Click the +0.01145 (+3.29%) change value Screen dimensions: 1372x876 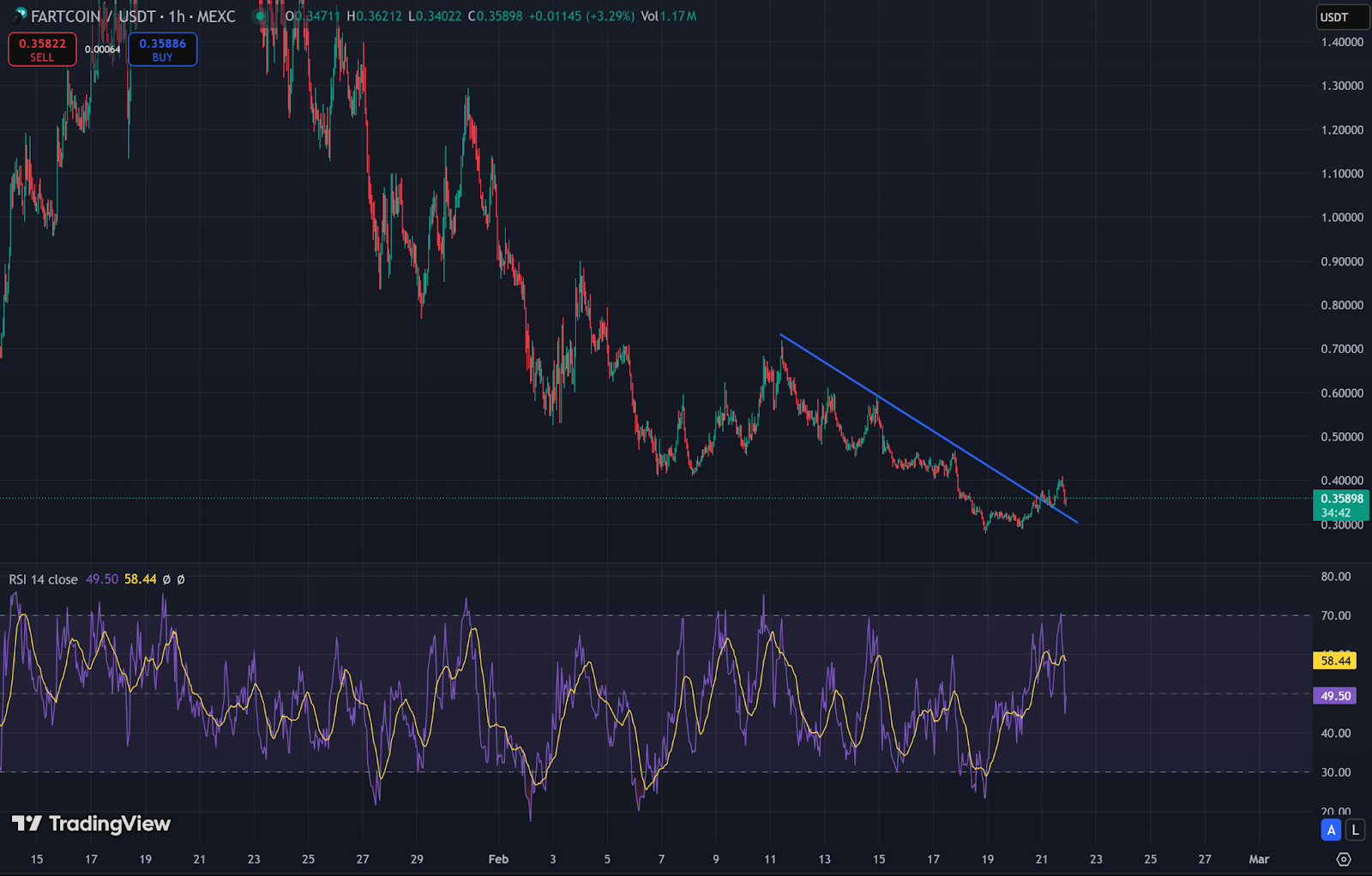click(x=581, y=16)
